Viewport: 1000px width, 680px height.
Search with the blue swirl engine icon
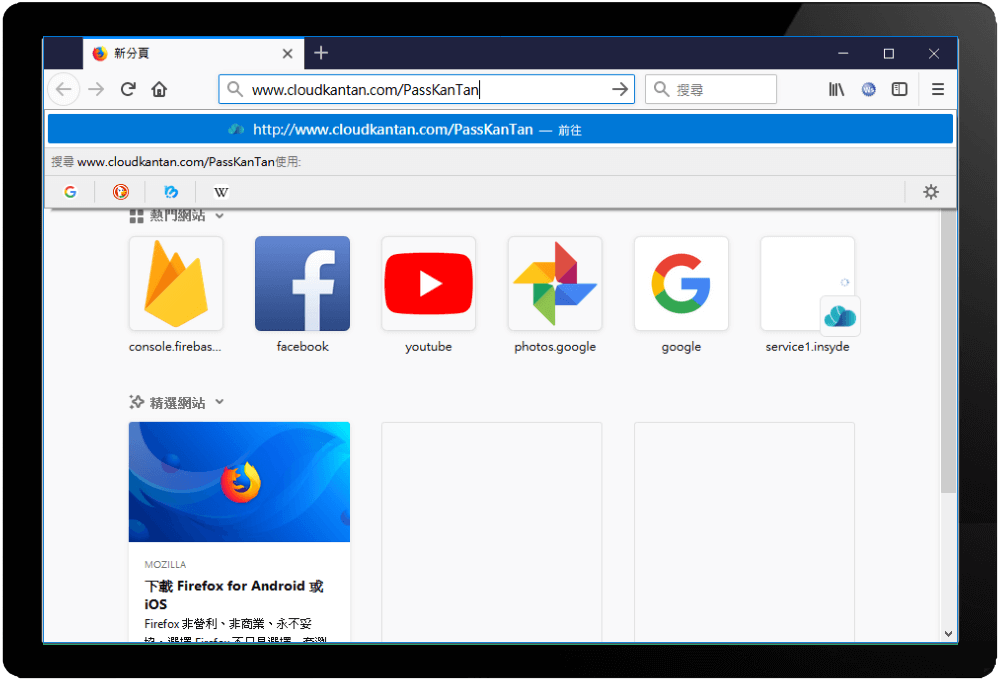click(x=171, y=192)
